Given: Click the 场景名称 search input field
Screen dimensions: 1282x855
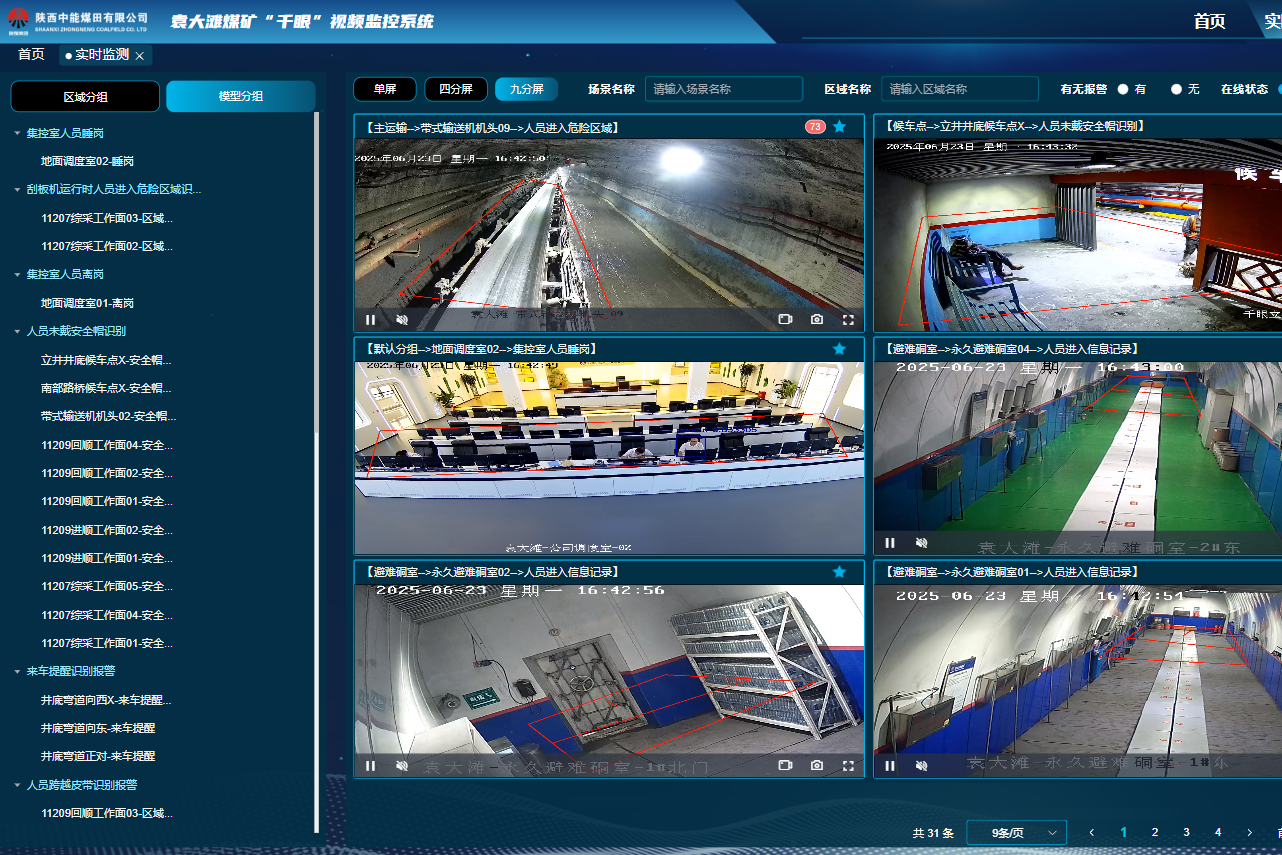Looking at the screenshot, I should (x=723, y=89).
